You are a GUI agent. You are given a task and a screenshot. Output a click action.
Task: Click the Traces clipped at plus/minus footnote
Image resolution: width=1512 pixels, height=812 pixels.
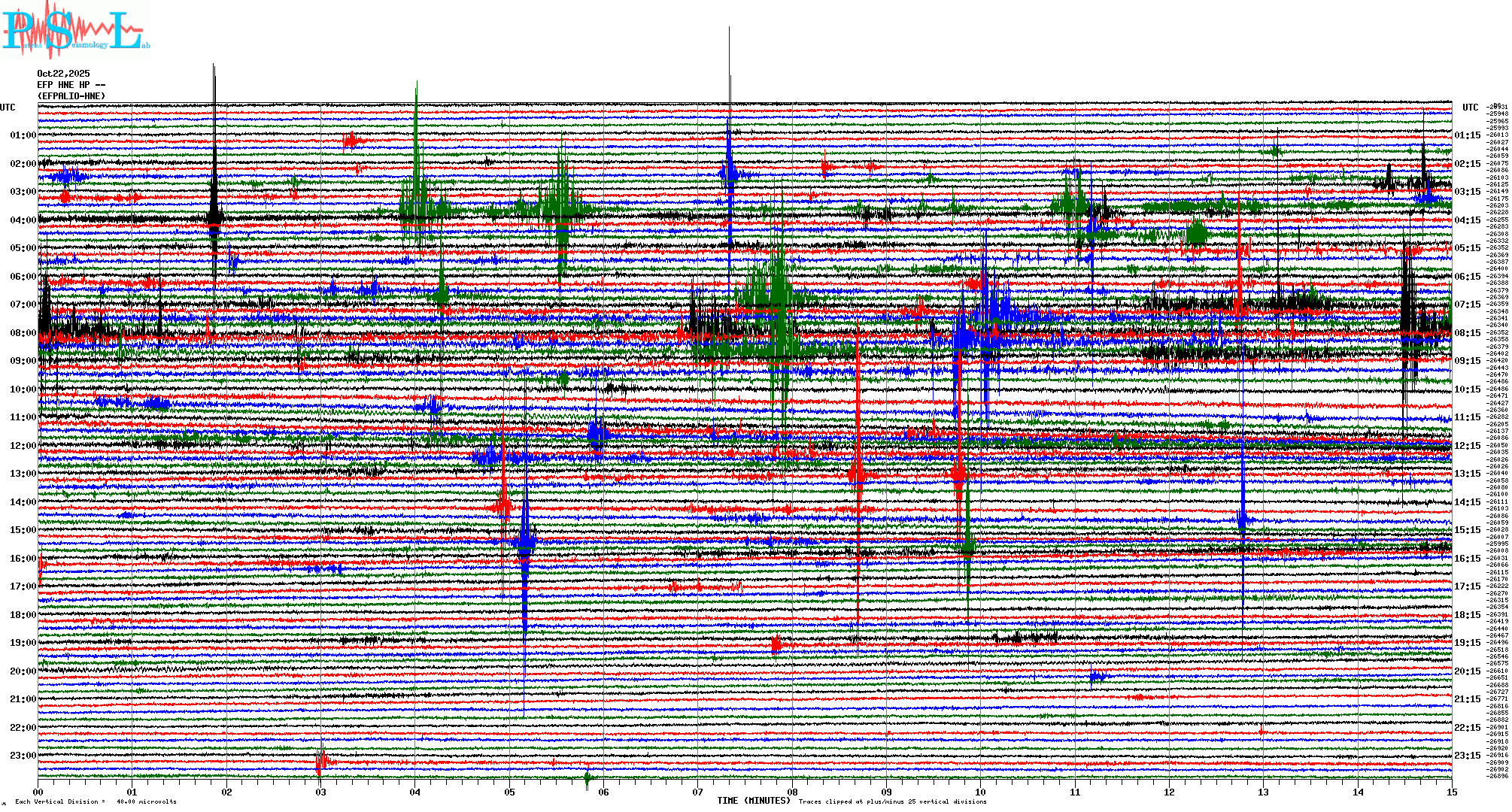(x=892, y=801)
